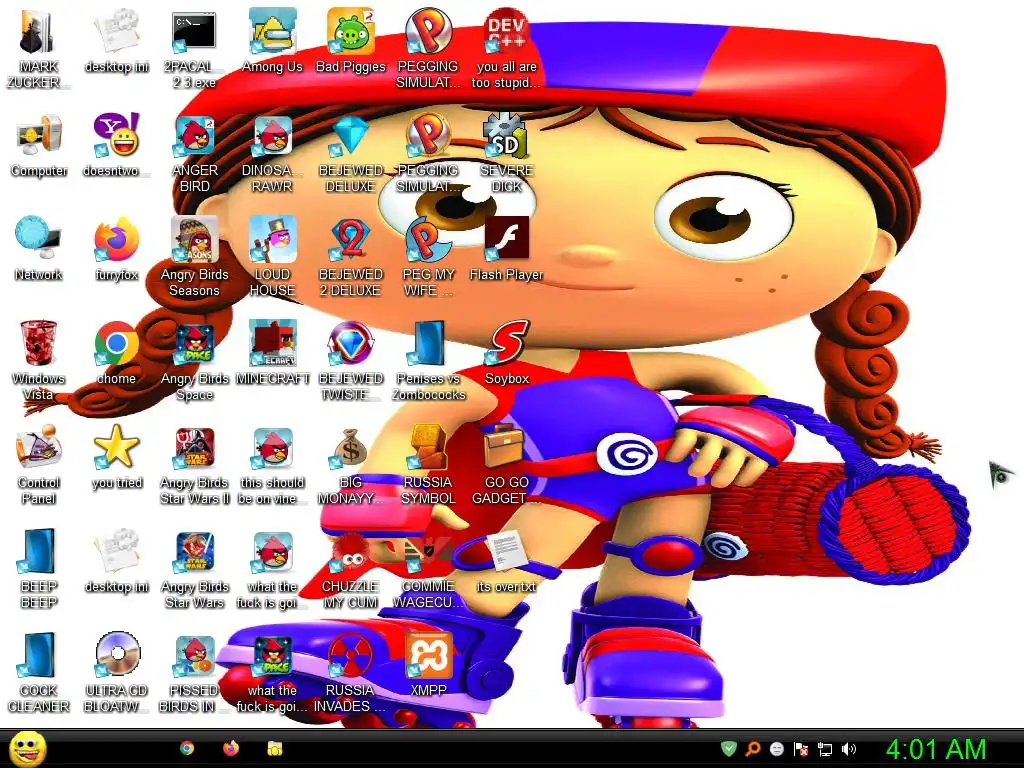Launch the BEJEWED DELUXE diamond icon

click(350, 153)
